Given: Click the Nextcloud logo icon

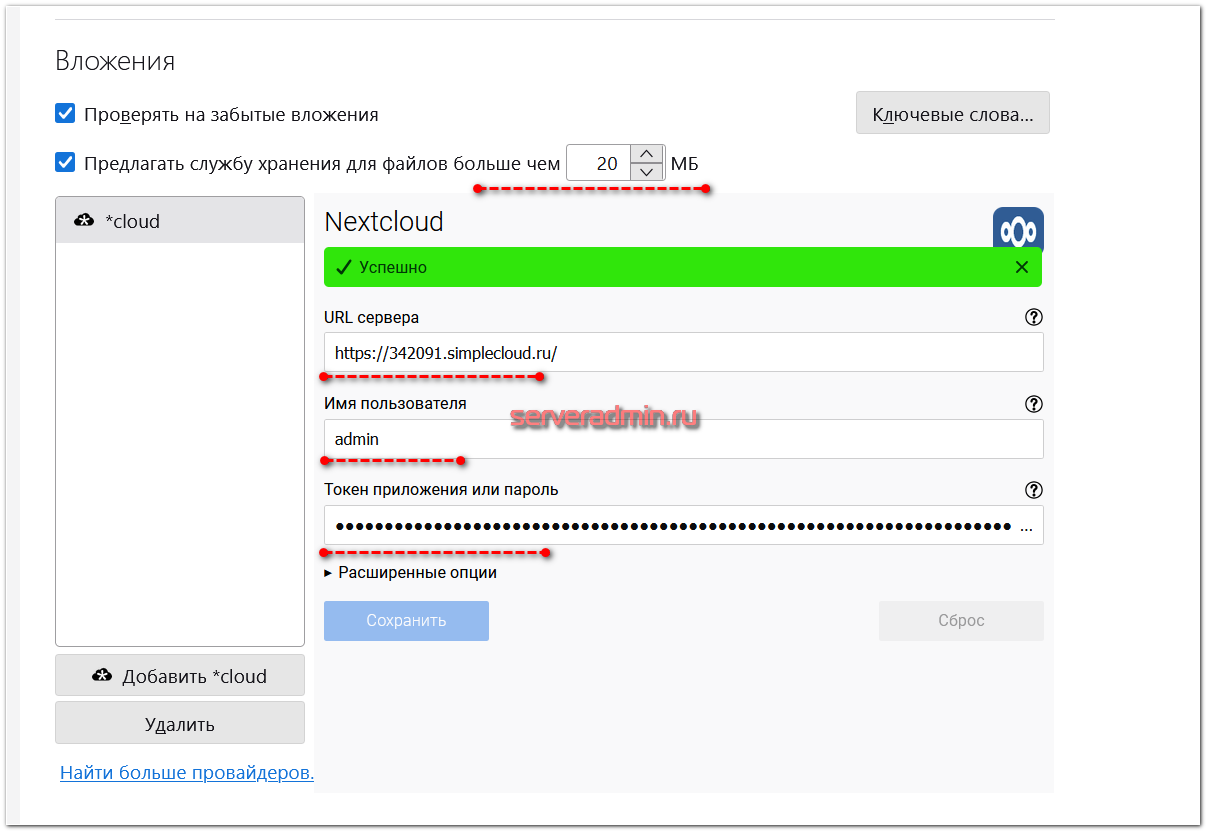Looking at the screenshot, I should [1017, 228].
